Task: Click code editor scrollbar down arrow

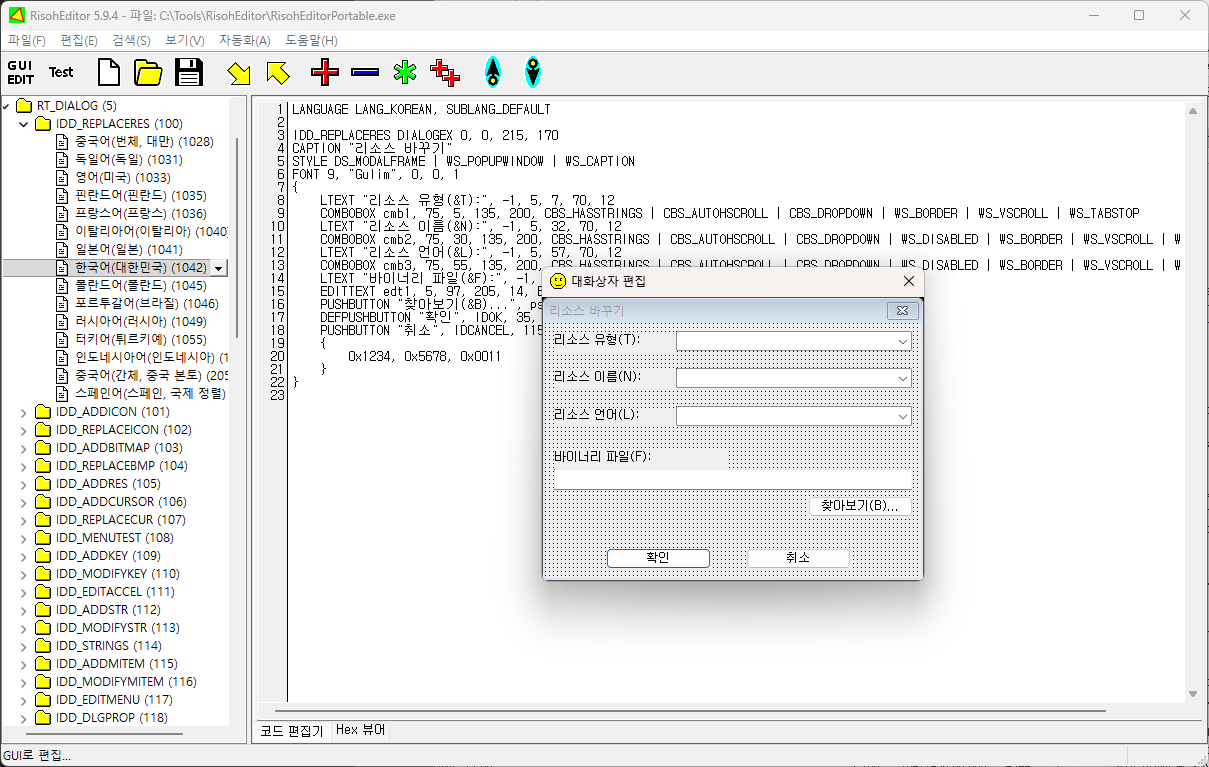Action: [1192, 694]
